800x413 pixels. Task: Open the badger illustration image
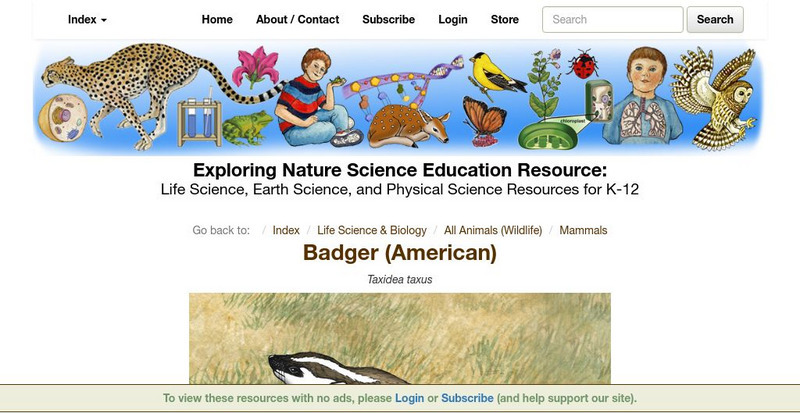[399, 338]
